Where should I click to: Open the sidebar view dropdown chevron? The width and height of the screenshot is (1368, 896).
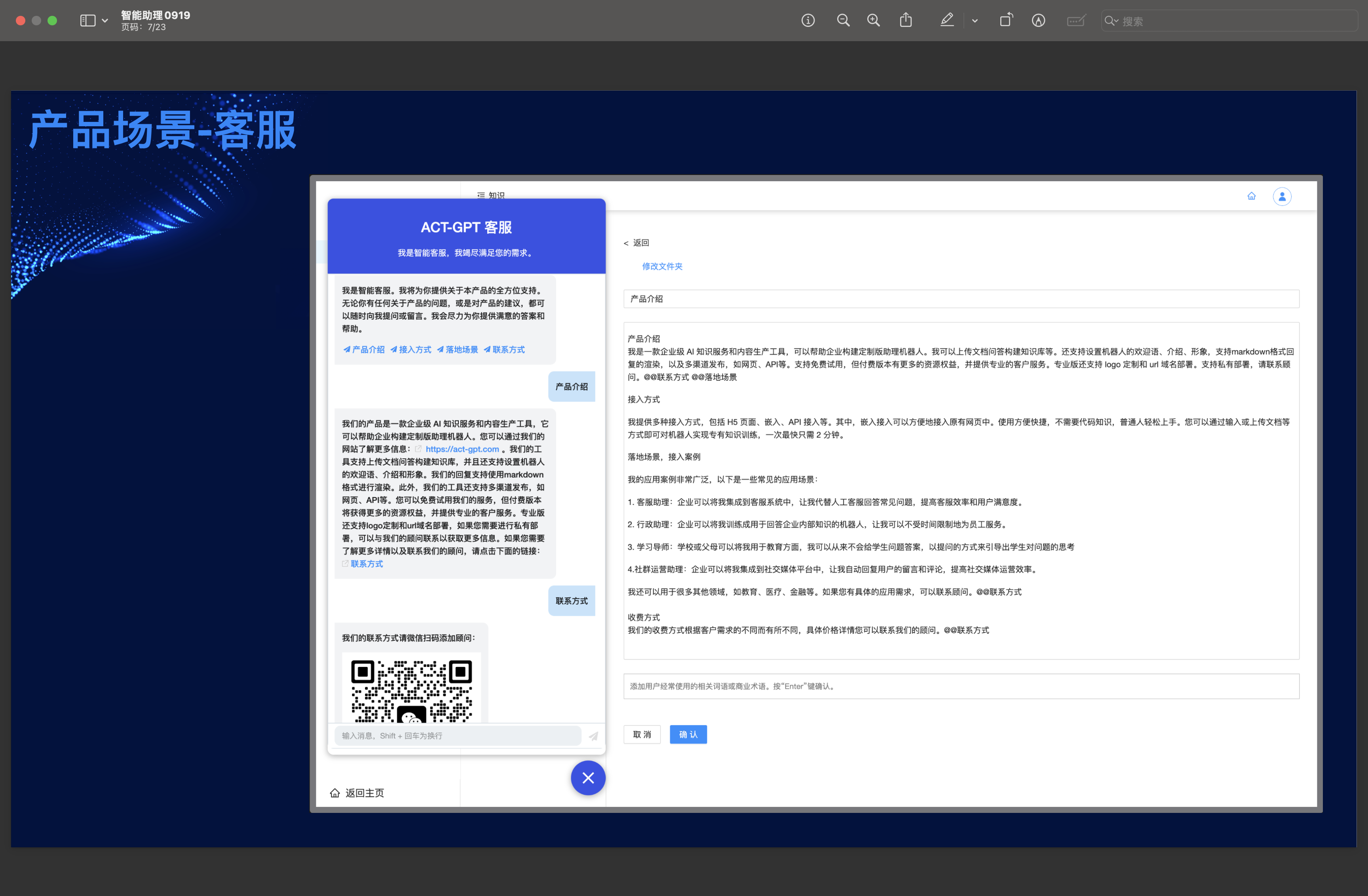104,21
